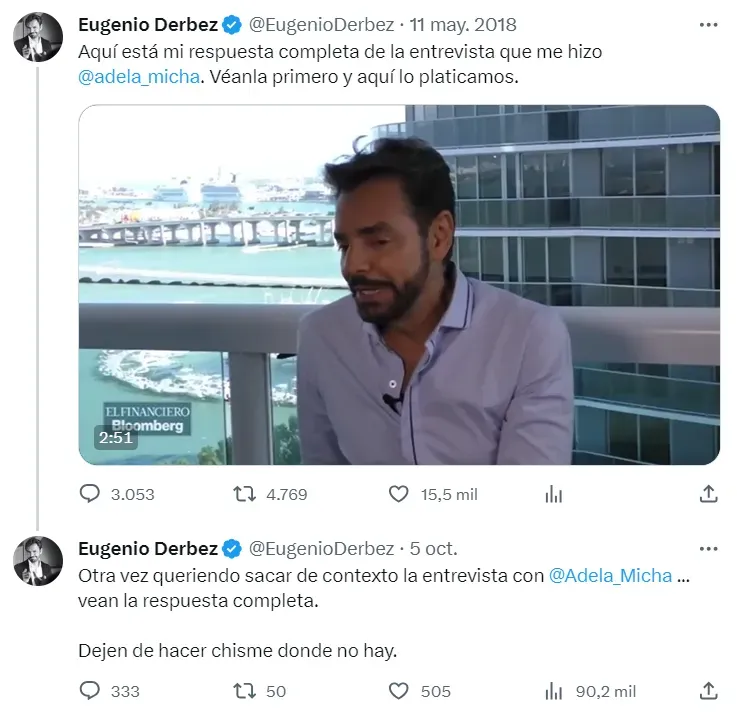Like the tweet with 15,5 mil likes
This screenshot has height=716, width=737.
pos(399,493)
